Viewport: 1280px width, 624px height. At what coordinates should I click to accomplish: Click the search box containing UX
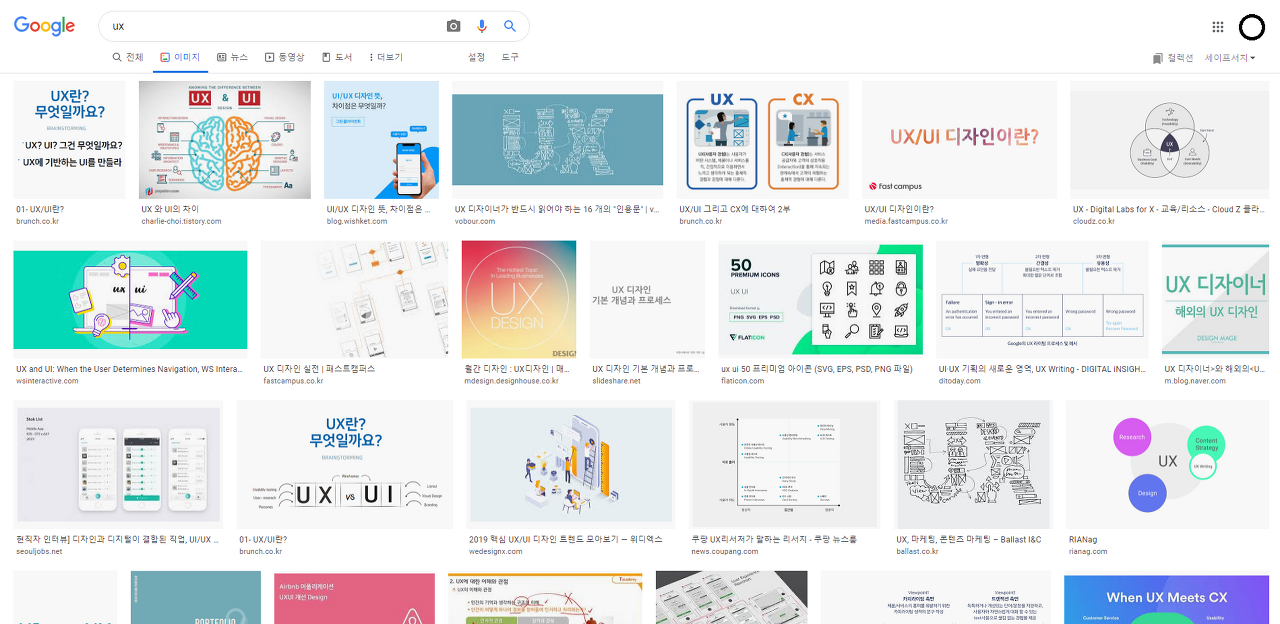coord(270,26)
